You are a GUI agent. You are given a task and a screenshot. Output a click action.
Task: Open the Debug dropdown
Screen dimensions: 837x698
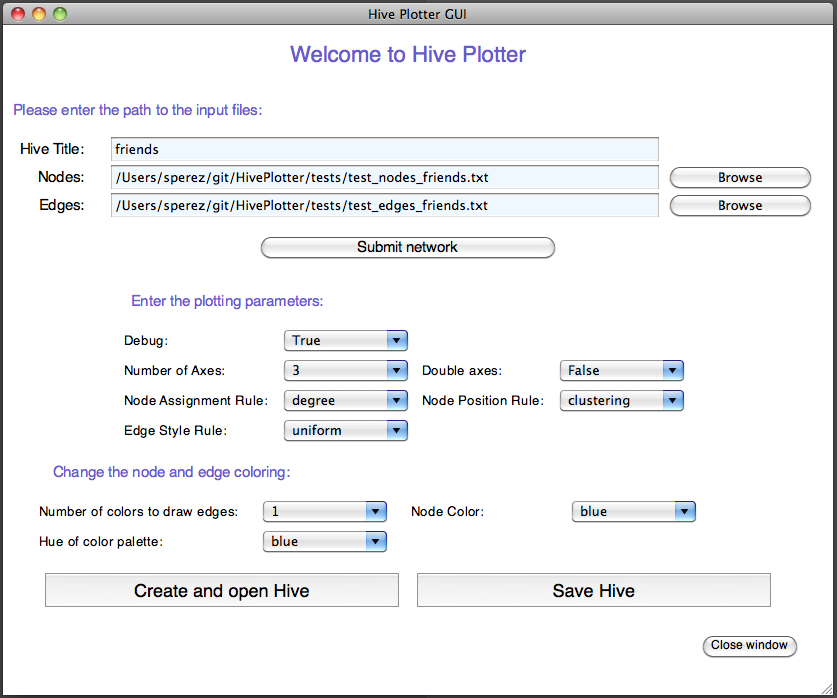click(346, 340)
